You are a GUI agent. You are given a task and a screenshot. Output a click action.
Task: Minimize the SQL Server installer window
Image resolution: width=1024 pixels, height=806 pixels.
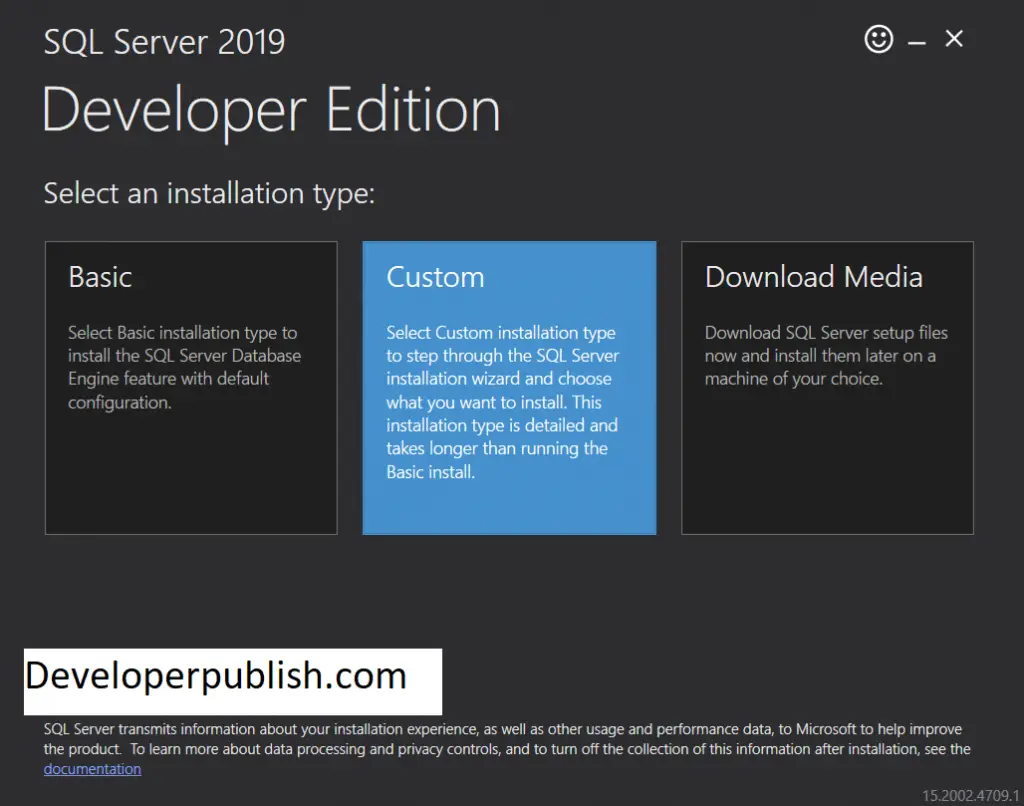917,43
